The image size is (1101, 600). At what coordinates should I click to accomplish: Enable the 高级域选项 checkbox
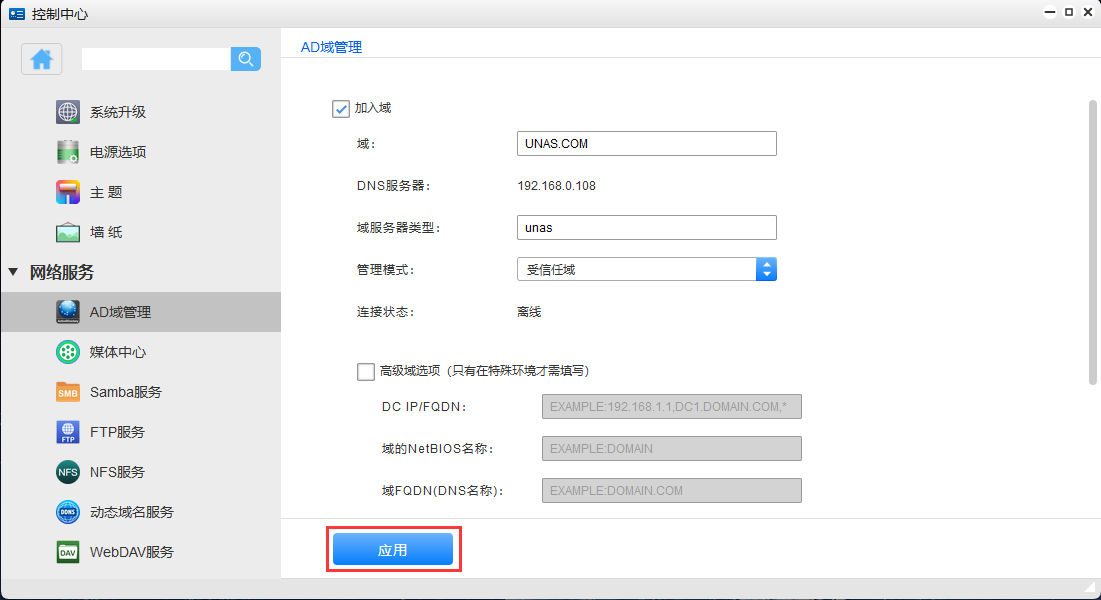pyautogui.click(x=366, y=371)
